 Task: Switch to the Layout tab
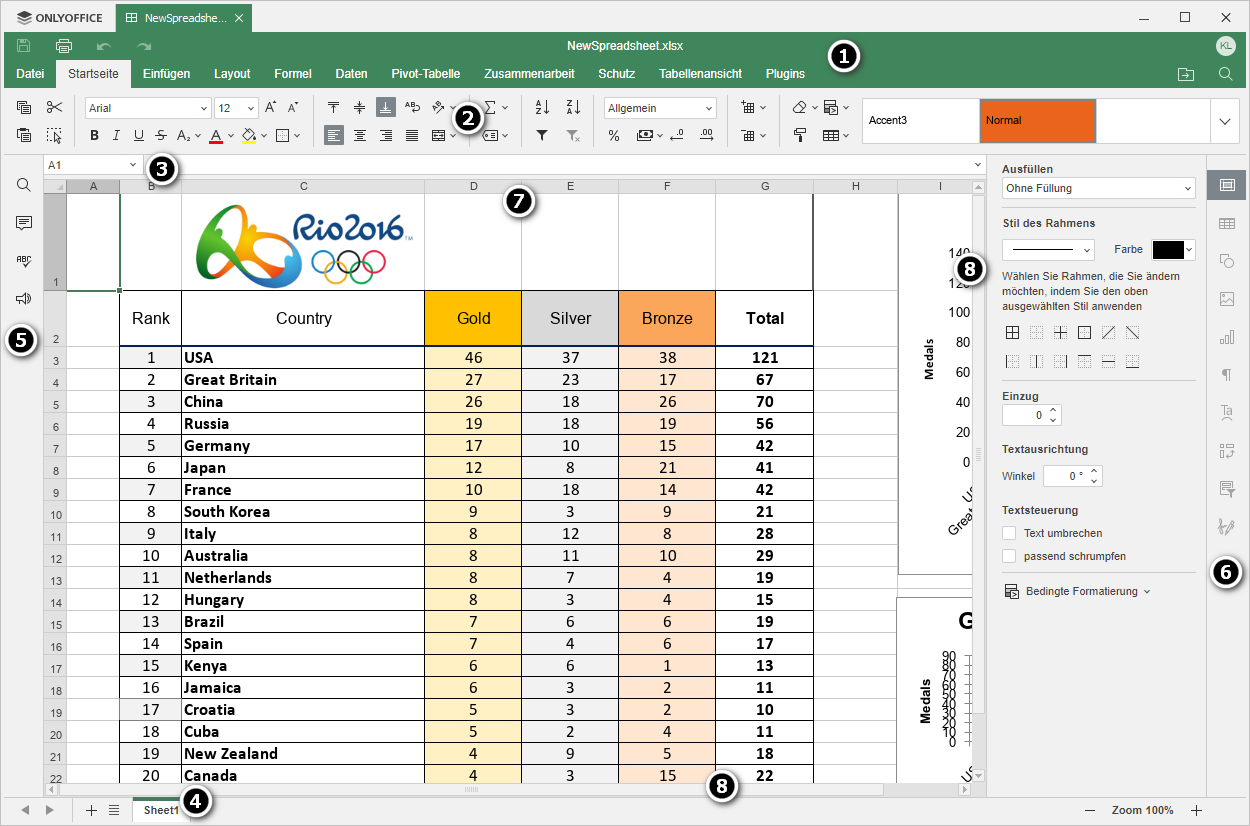(232, 74)
